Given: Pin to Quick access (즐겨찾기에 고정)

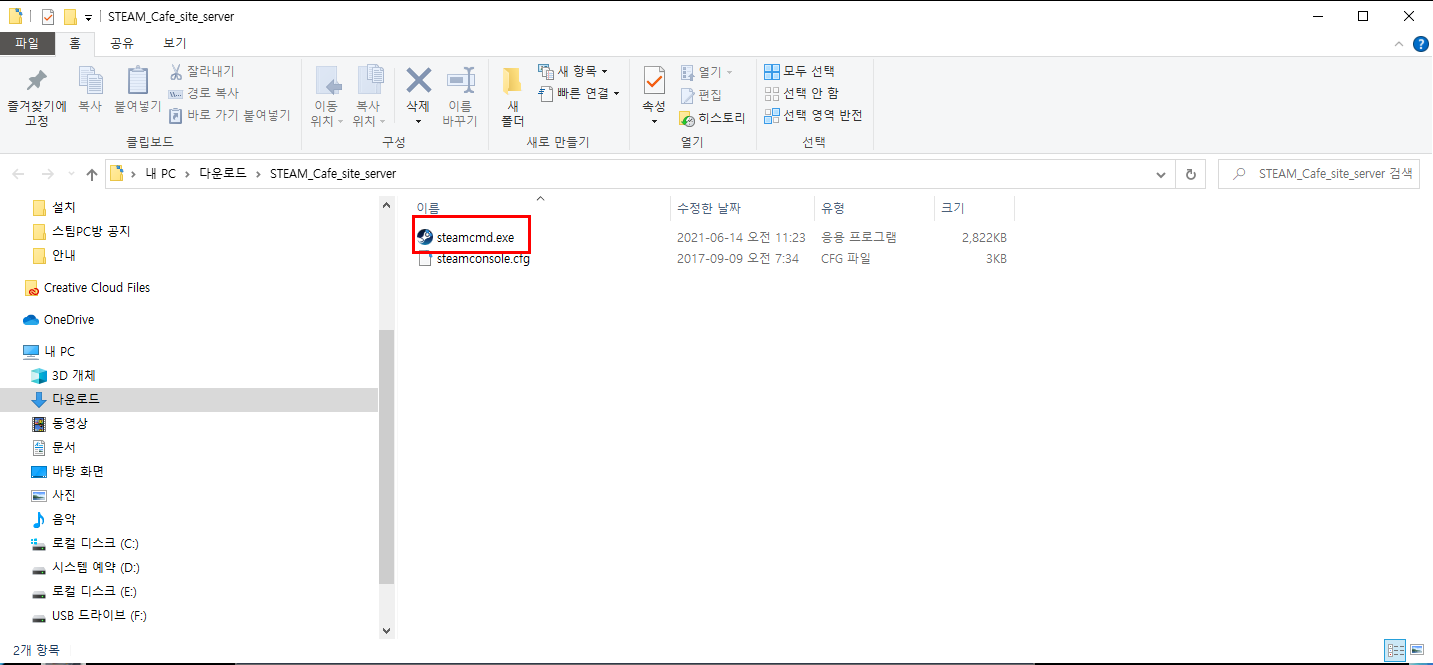Looking at the screenshot, I should [37, 97].
